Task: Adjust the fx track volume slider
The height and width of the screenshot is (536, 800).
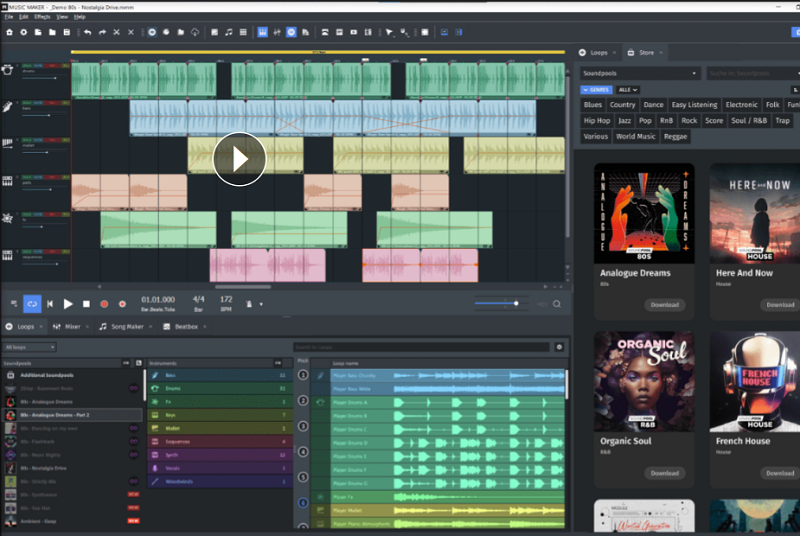Action: click(x=41, y=226)
